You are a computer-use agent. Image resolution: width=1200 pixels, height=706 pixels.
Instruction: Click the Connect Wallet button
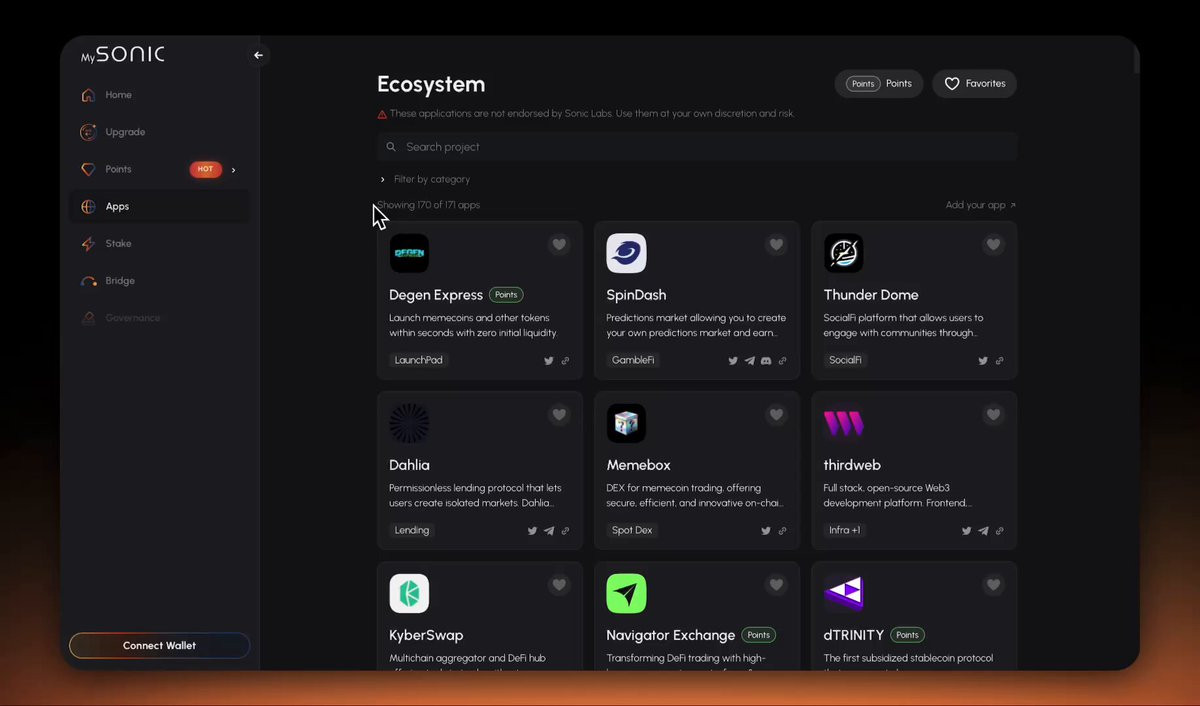[x=159, y=646]
